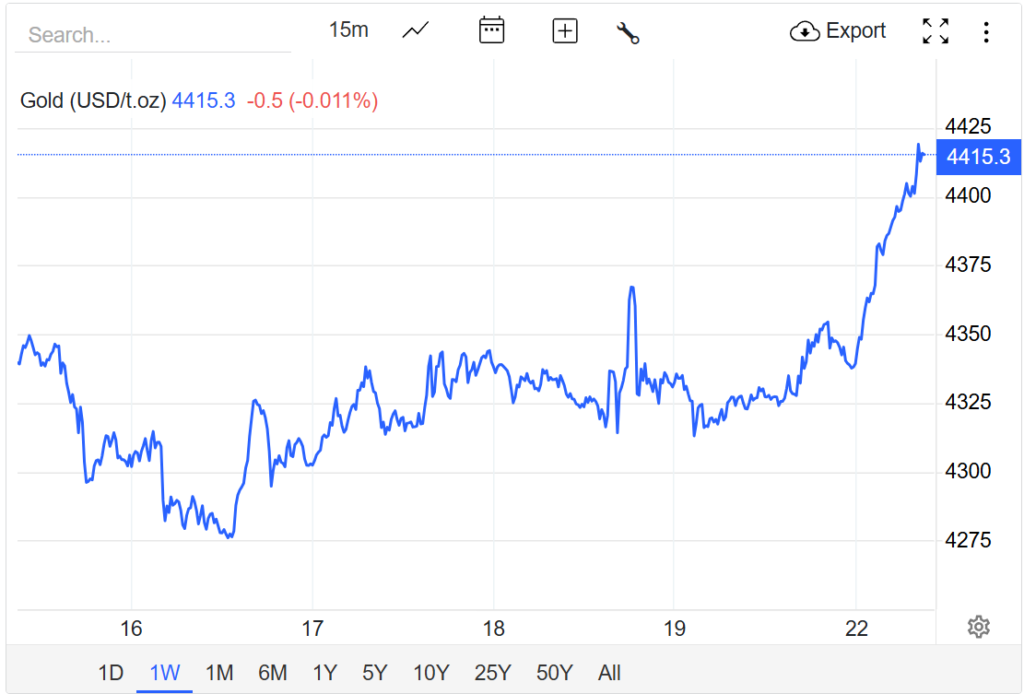Switch to the 6M range

(272, 672)
